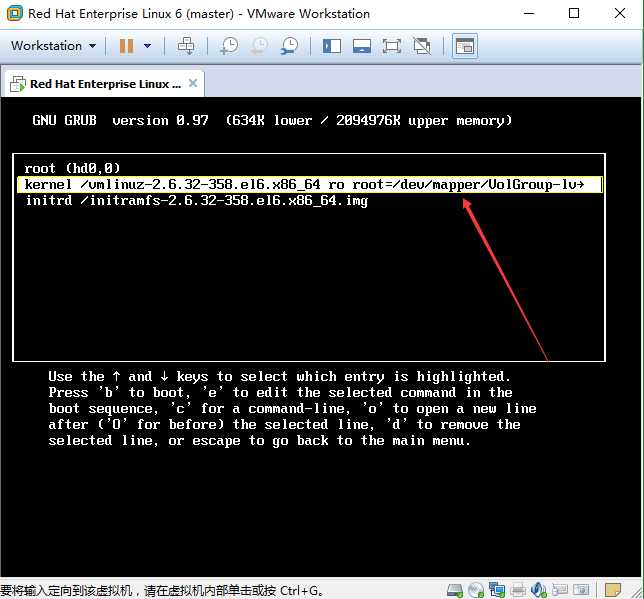Click inside the VM console help text

click(x=292, y=408)
